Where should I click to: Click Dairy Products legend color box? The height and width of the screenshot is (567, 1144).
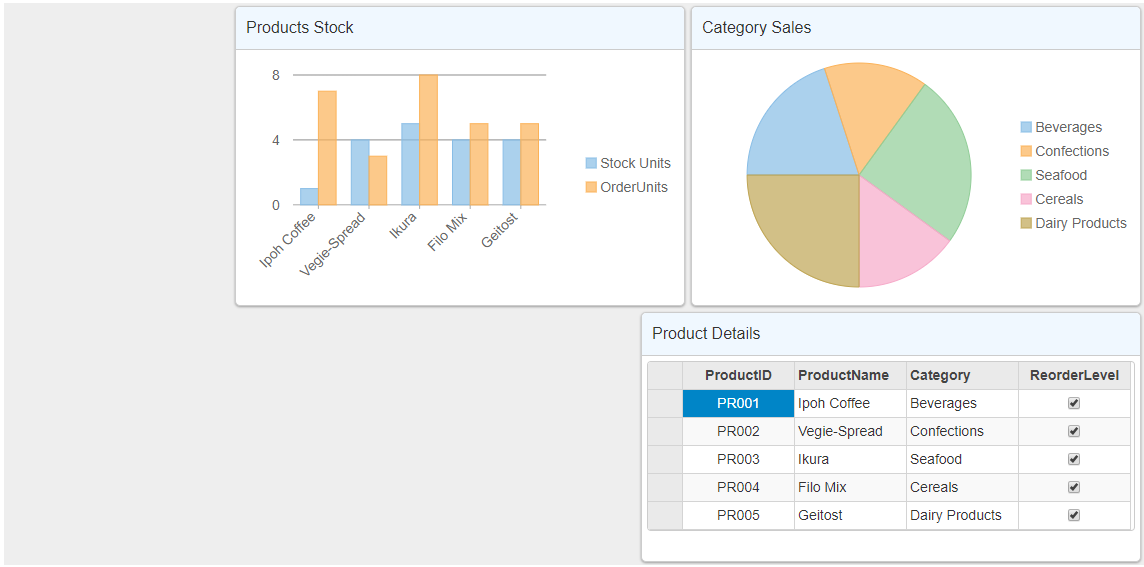[x=1026, y=223]
